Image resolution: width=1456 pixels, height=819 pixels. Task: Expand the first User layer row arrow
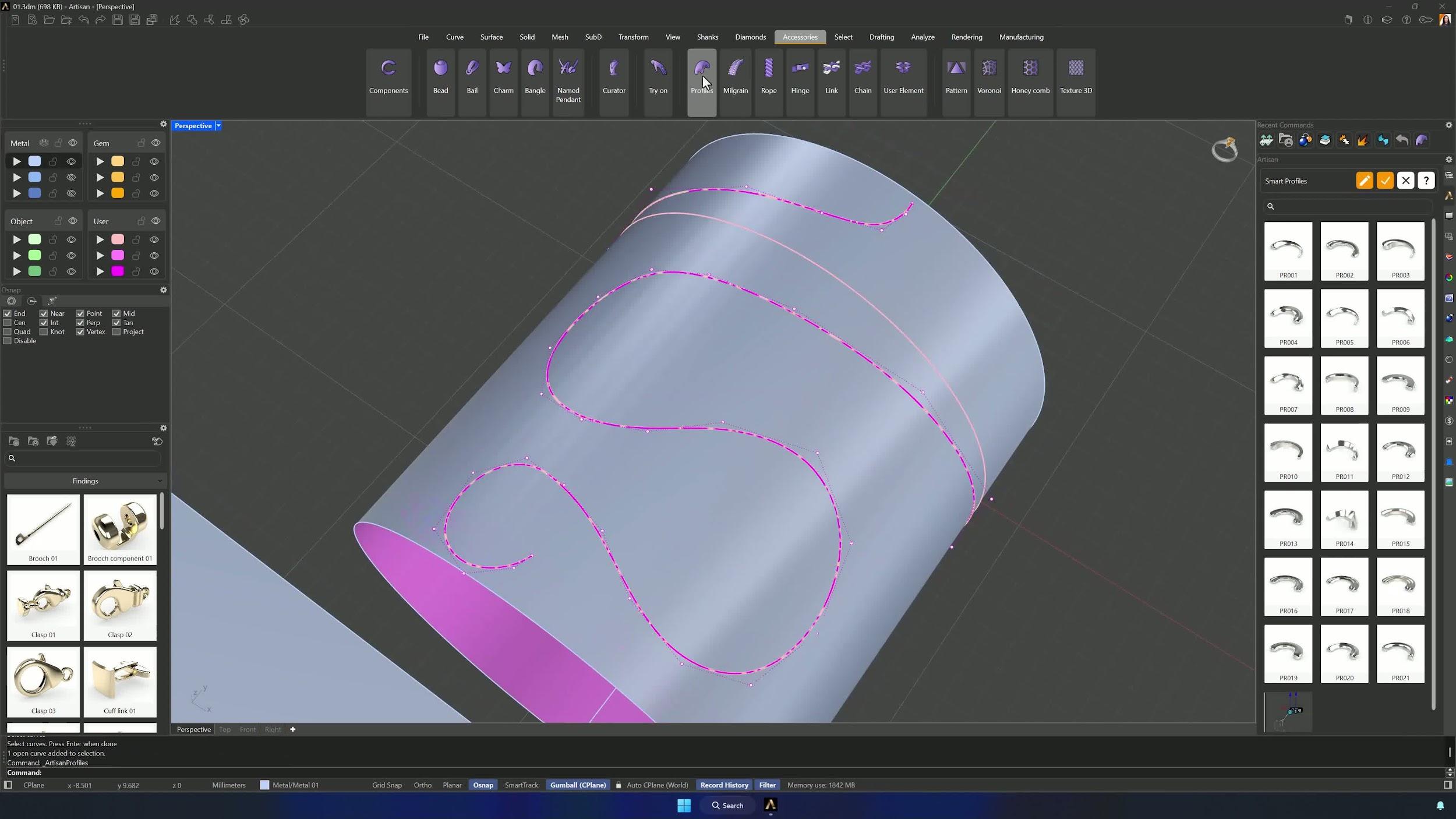coord(100,239)
